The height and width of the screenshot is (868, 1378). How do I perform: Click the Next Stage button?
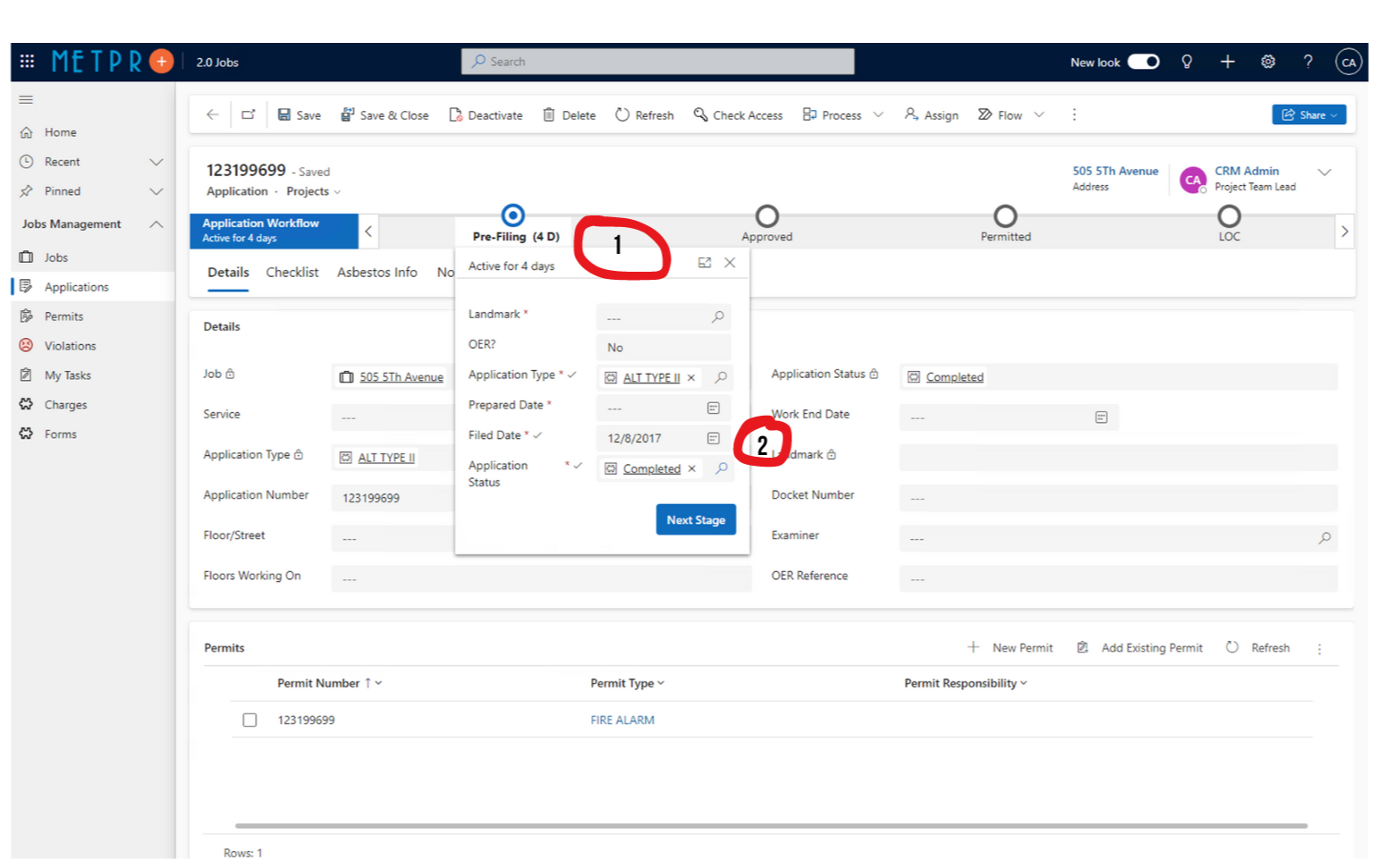(695, 520)
